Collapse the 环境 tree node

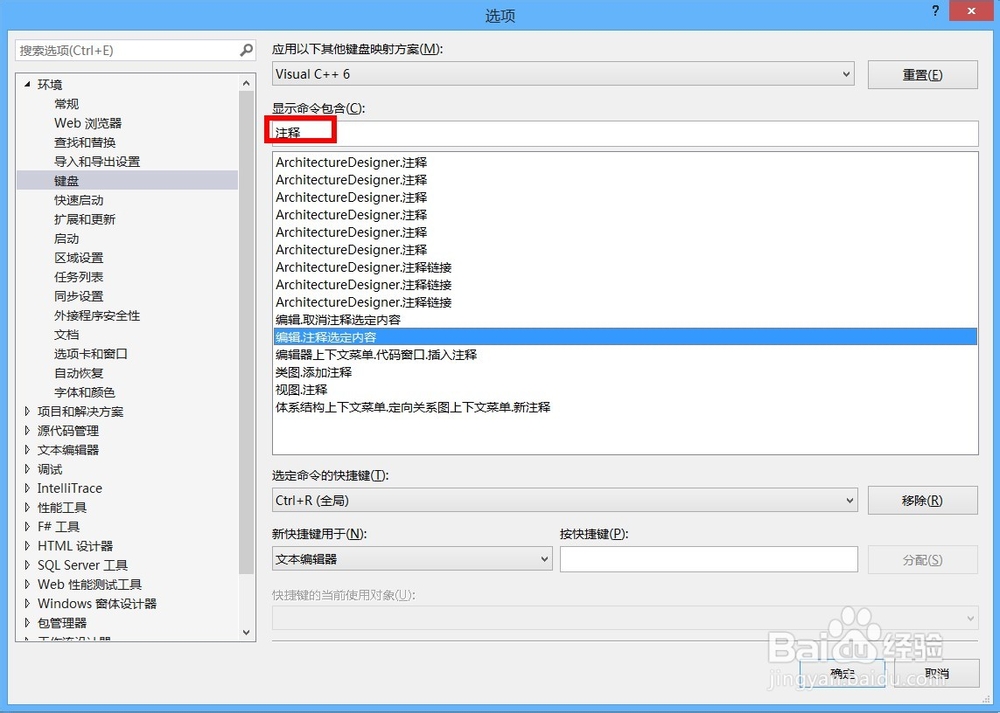click(27, 84)
